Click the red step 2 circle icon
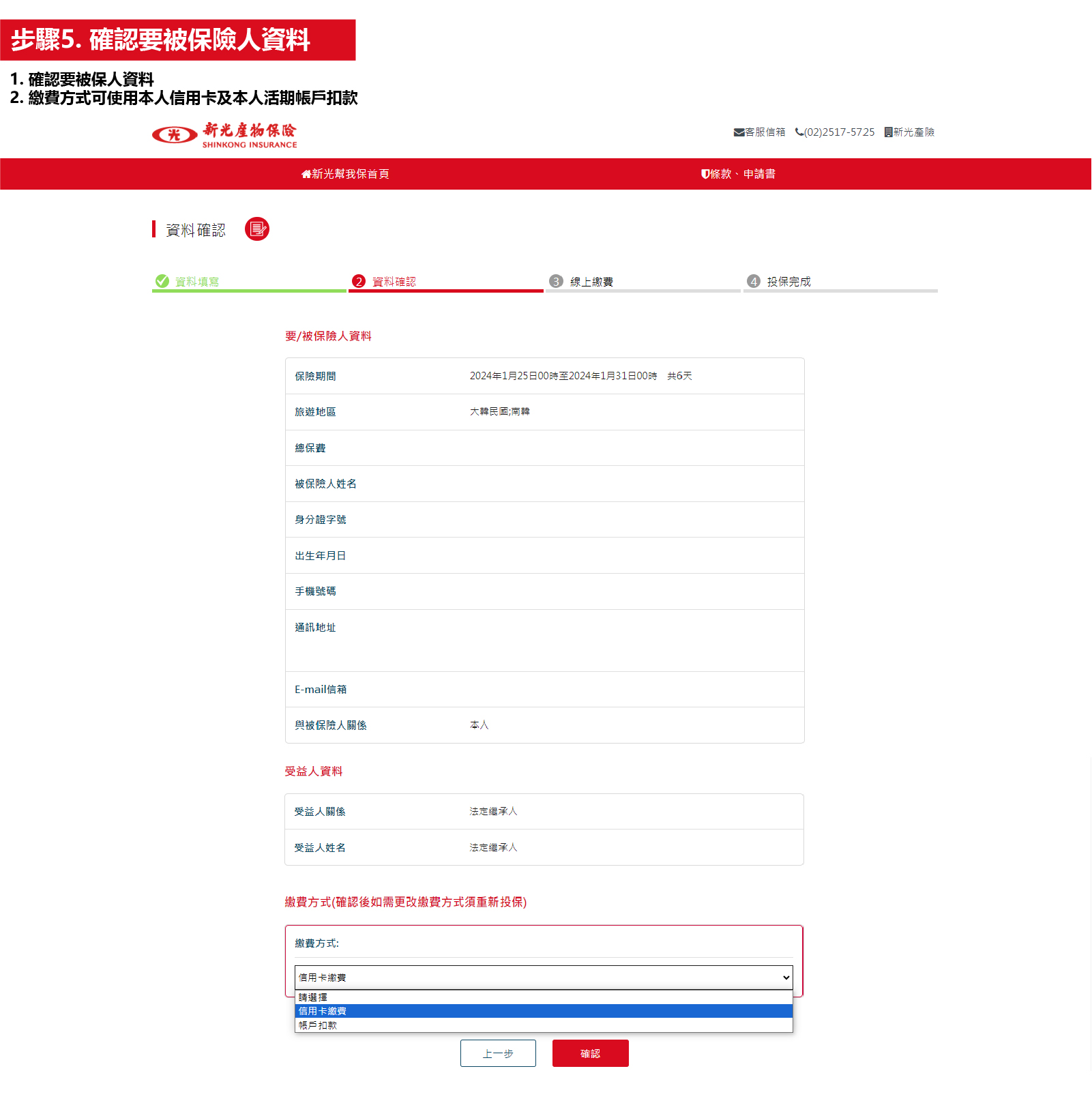Screen dimensions: 1092x1101 [x=359, y=281]
